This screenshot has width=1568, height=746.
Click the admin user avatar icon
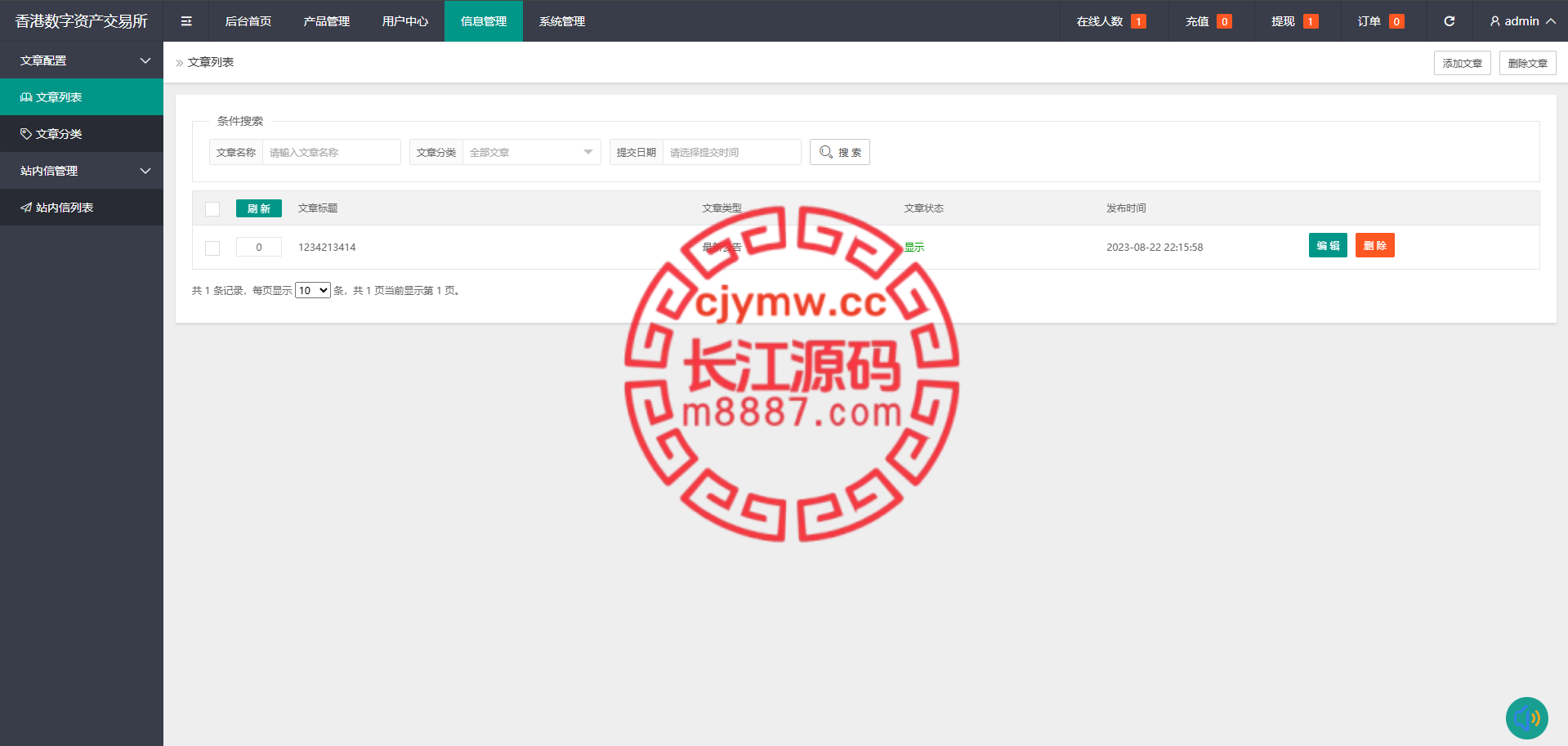click(1494, 21)
